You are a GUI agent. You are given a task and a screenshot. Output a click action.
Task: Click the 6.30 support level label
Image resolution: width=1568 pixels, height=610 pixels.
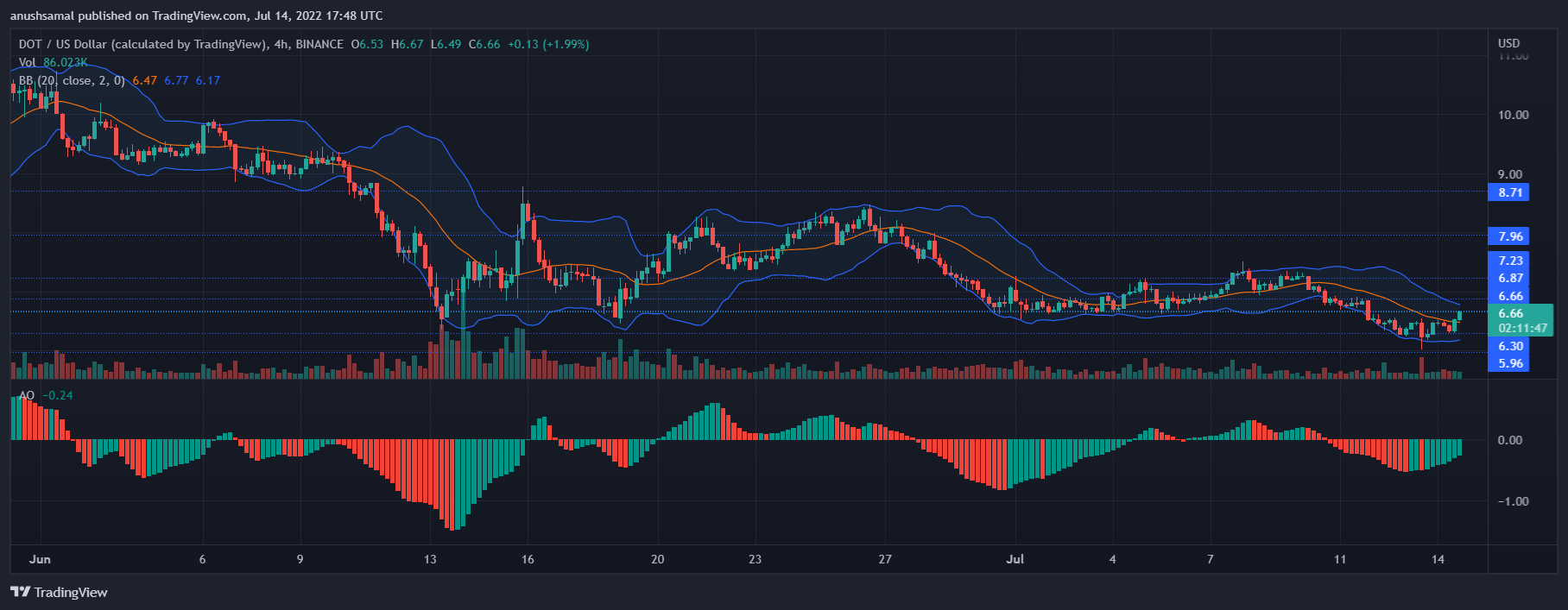1509,346
